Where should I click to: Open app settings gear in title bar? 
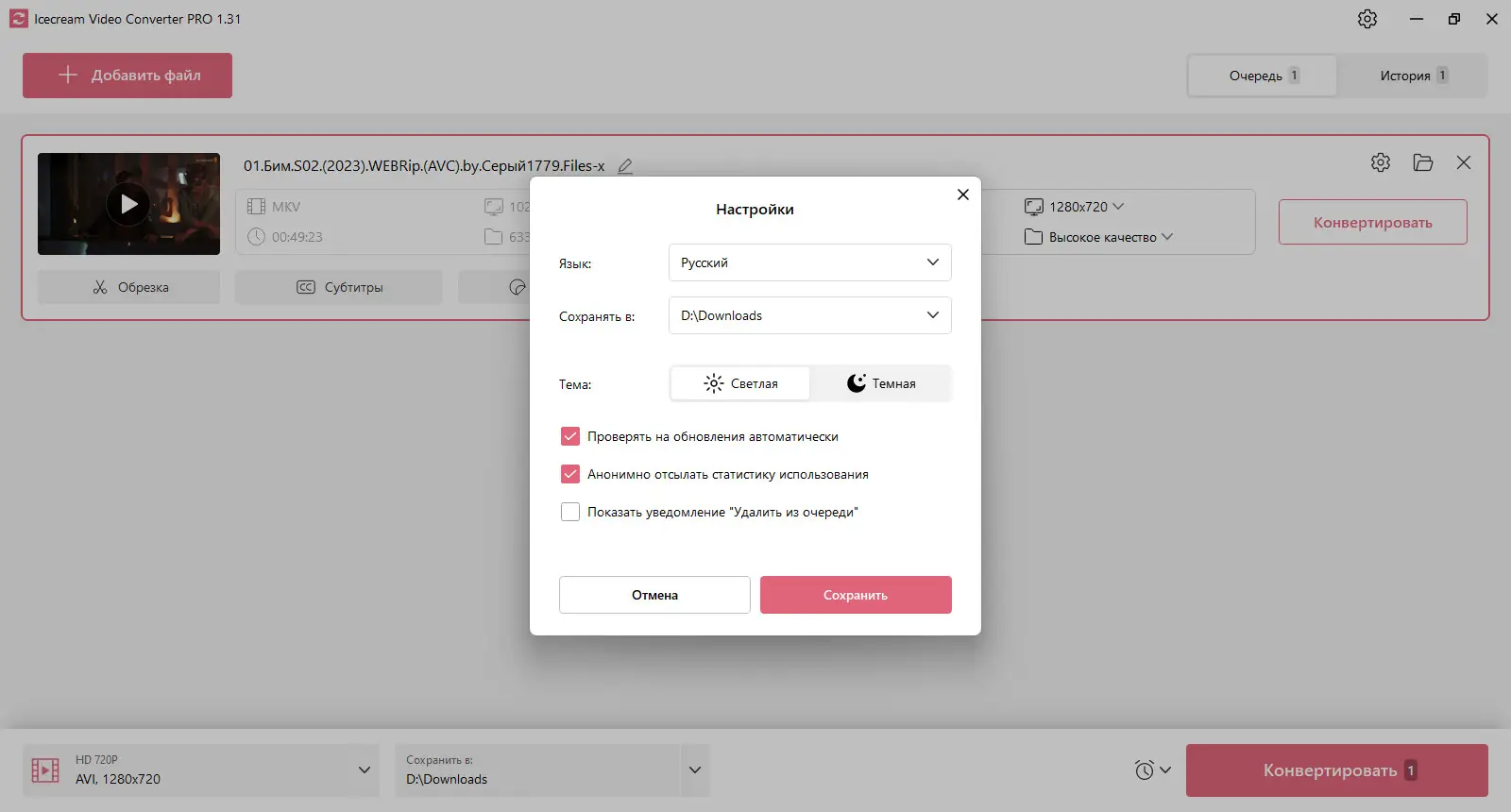click(1367, 19)
